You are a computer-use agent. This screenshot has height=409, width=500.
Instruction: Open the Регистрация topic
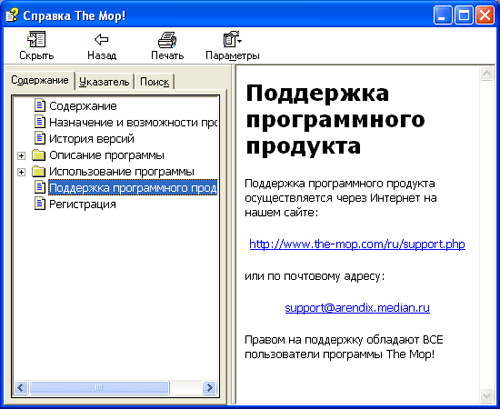[x=83, y=204]
